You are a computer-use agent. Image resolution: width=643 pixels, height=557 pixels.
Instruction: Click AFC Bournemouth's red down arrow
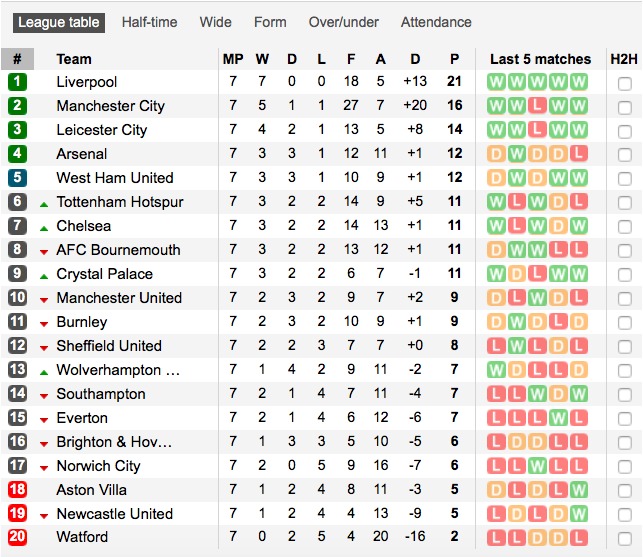tap(44, 252)
